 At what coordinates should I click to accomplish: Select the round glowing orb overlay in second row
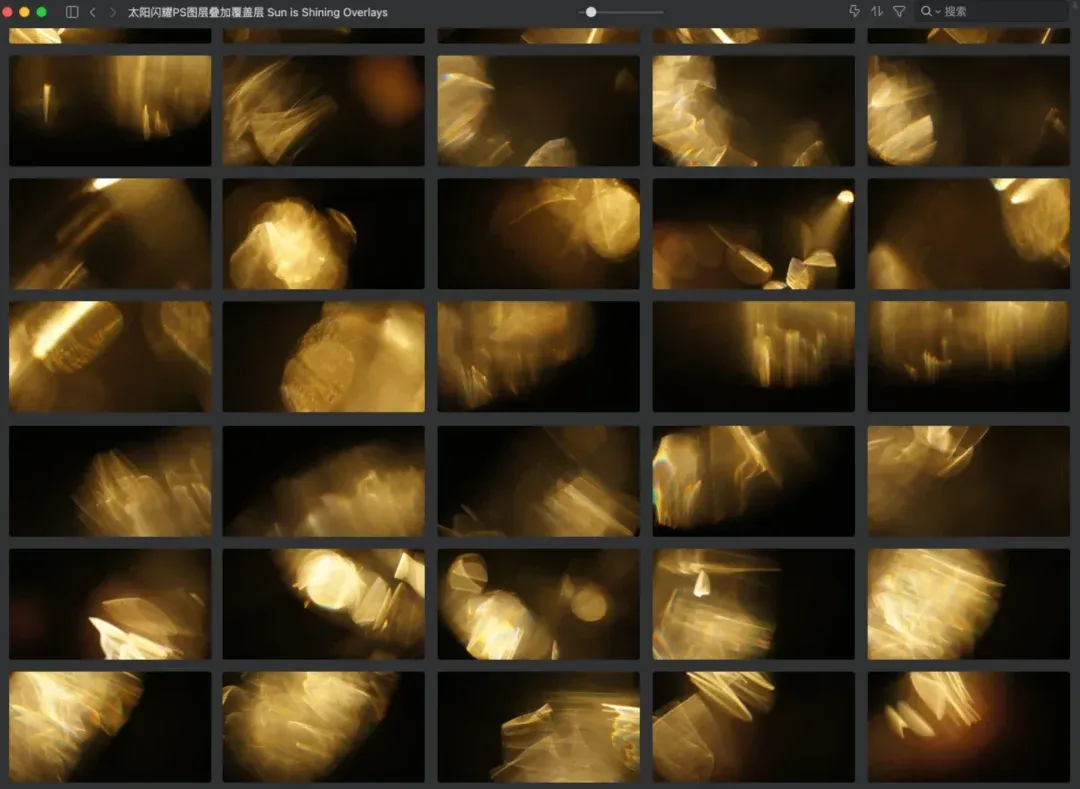tap(324, 234)
